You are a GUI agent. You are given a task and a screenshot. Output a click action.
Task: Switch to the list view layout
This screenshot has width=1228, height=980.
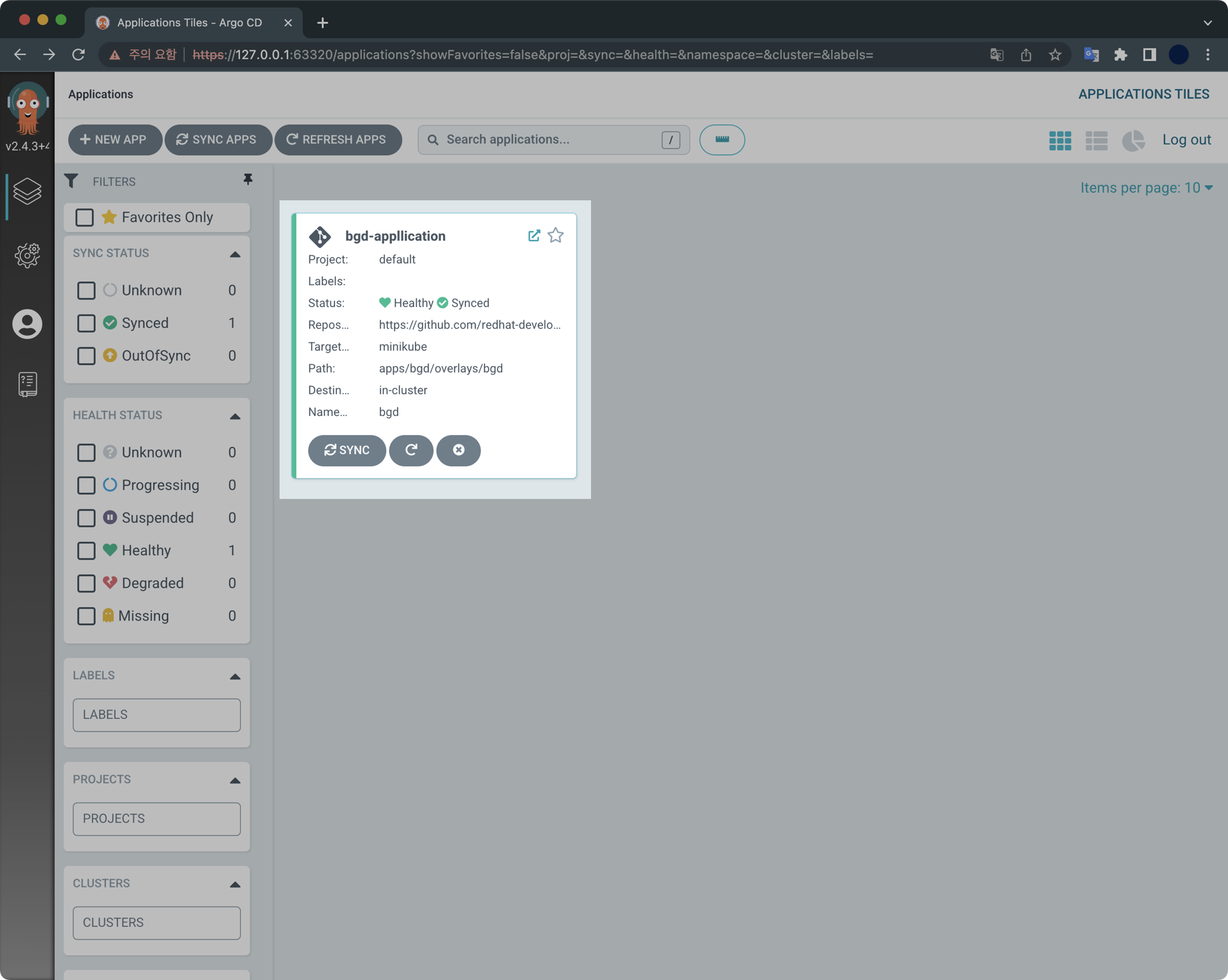pos(1097,140)
